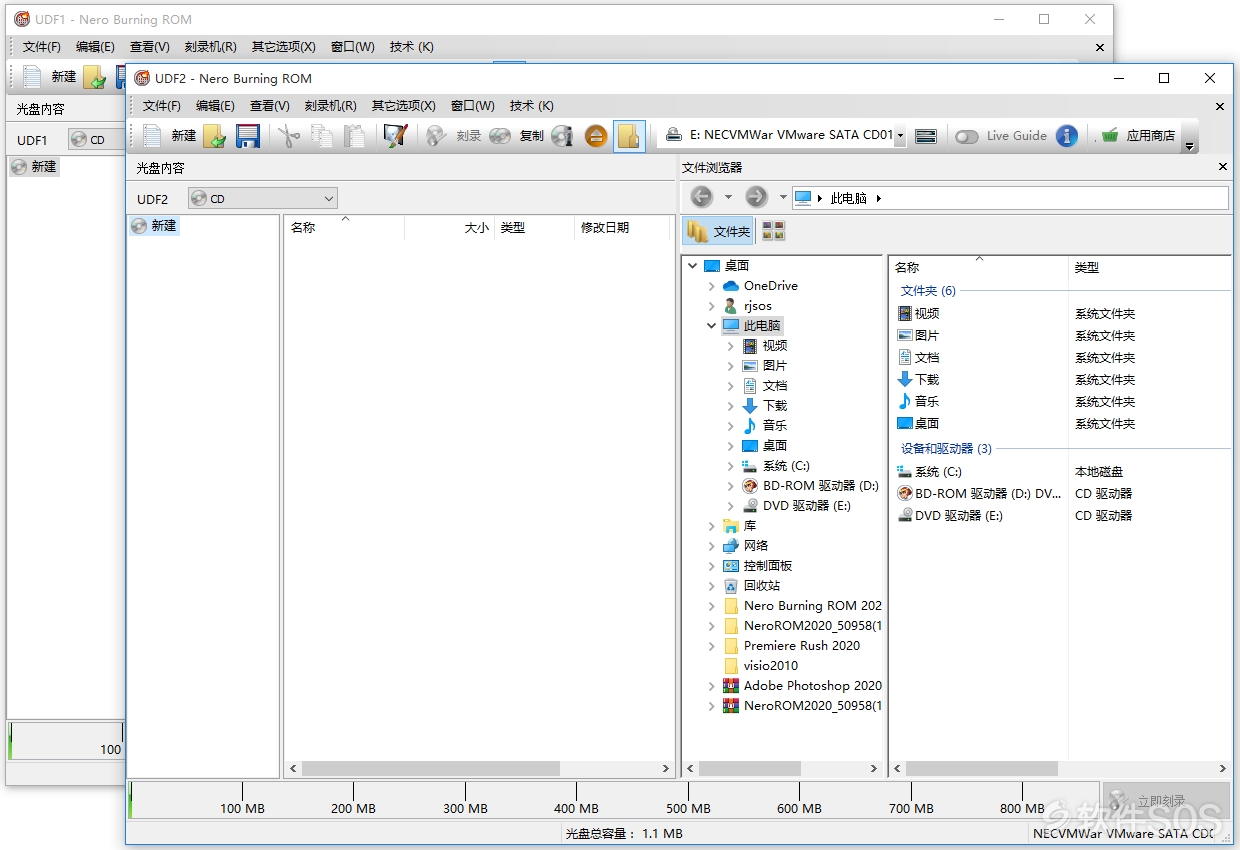Toggle the 文件夹 folders view button

click(718, 232)
